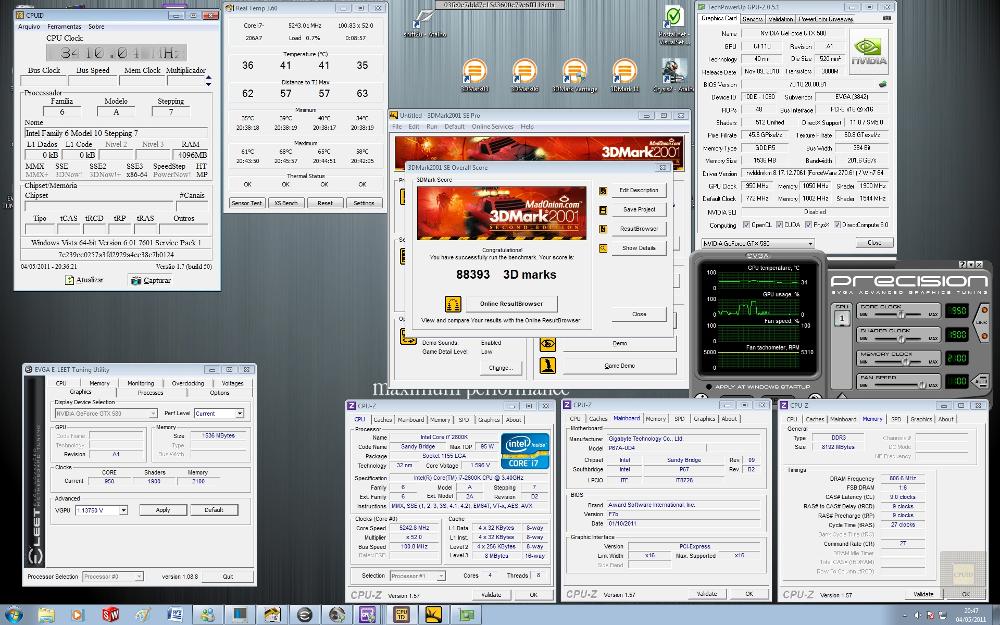Toggle the CUDA checkbox in GPU-Z
The width and height of the screenshot is (1000, 625).
coord(781,225)
